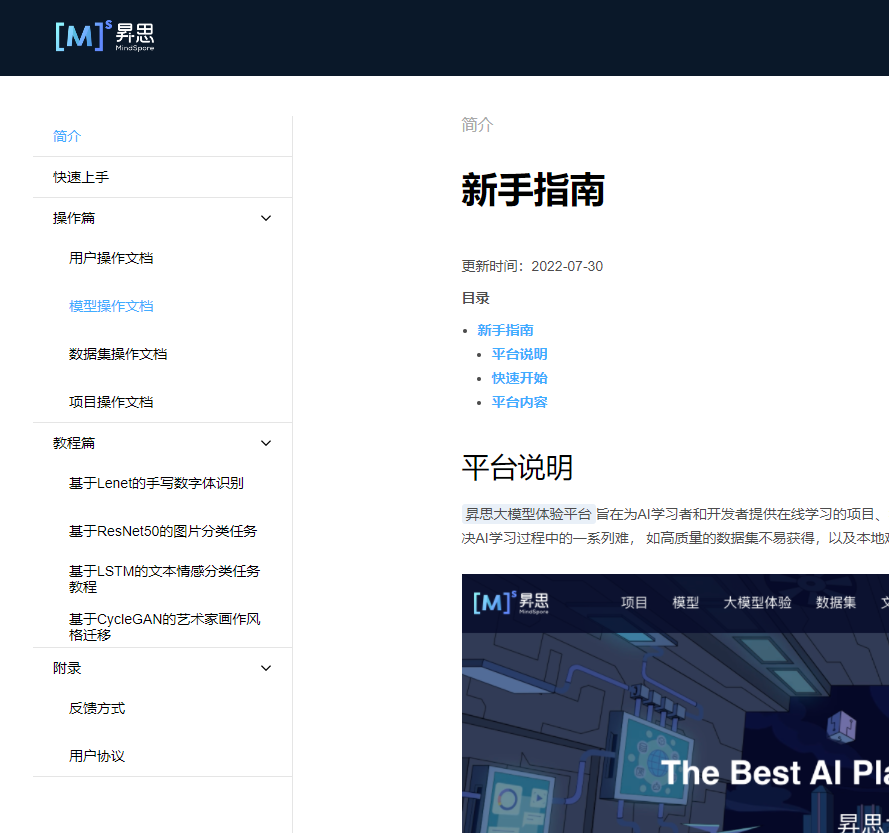Open 反馈方式 in sidebar
The width and height of the screenshot is (889, 833).
tap(97, 708)
